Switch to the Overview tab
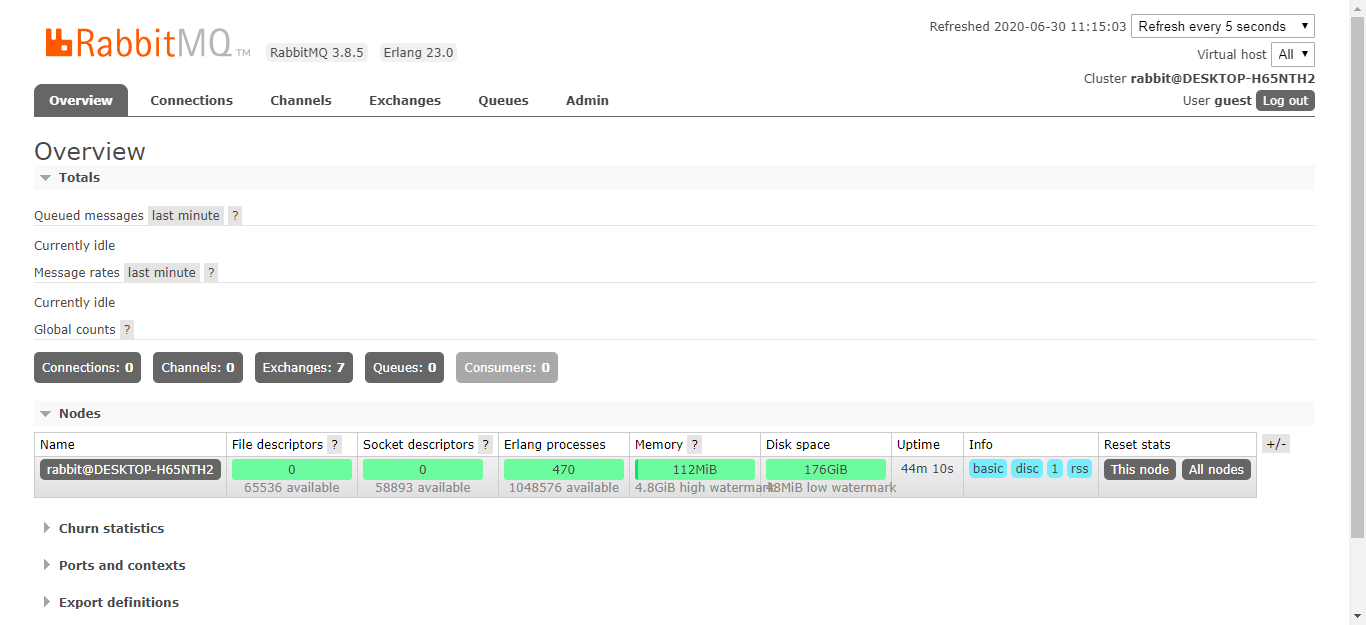Image resolution: width=1366 pixels, height=625 pixels. (81, 100)
